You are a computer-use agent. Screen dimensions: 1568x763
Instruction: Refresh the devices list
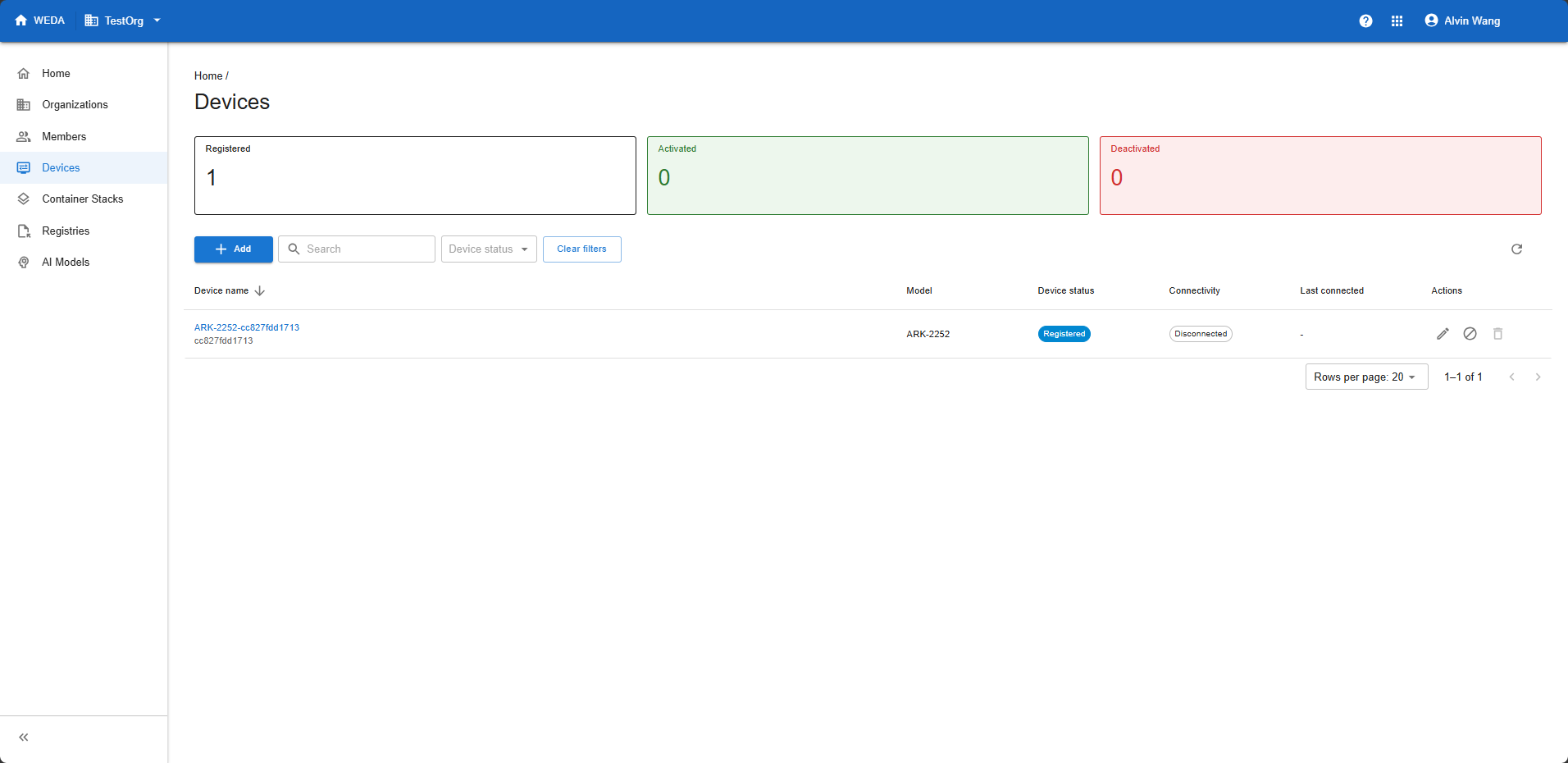(1517, 249)
